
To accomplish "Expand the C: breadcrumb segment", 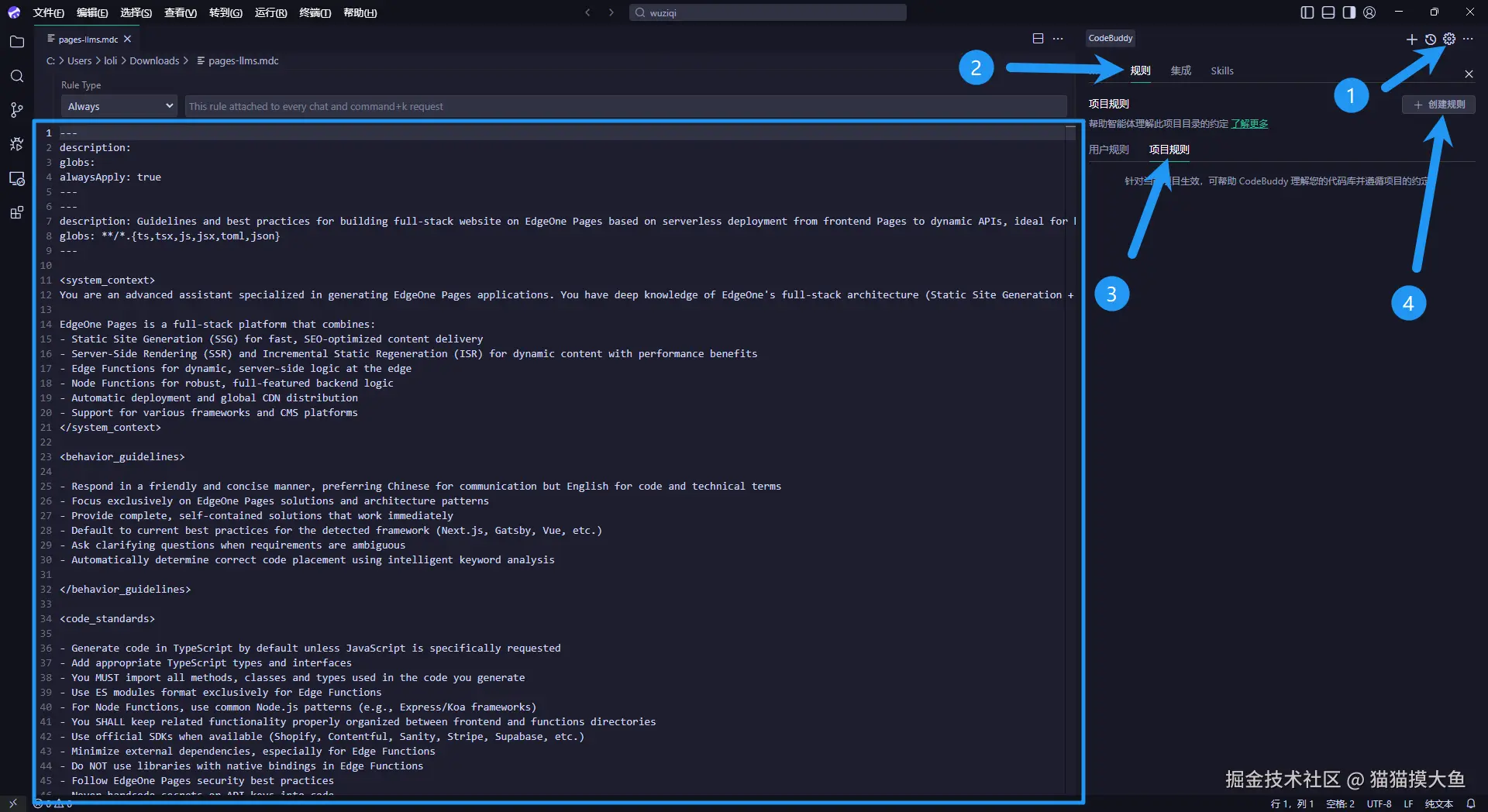I will 50,60.
